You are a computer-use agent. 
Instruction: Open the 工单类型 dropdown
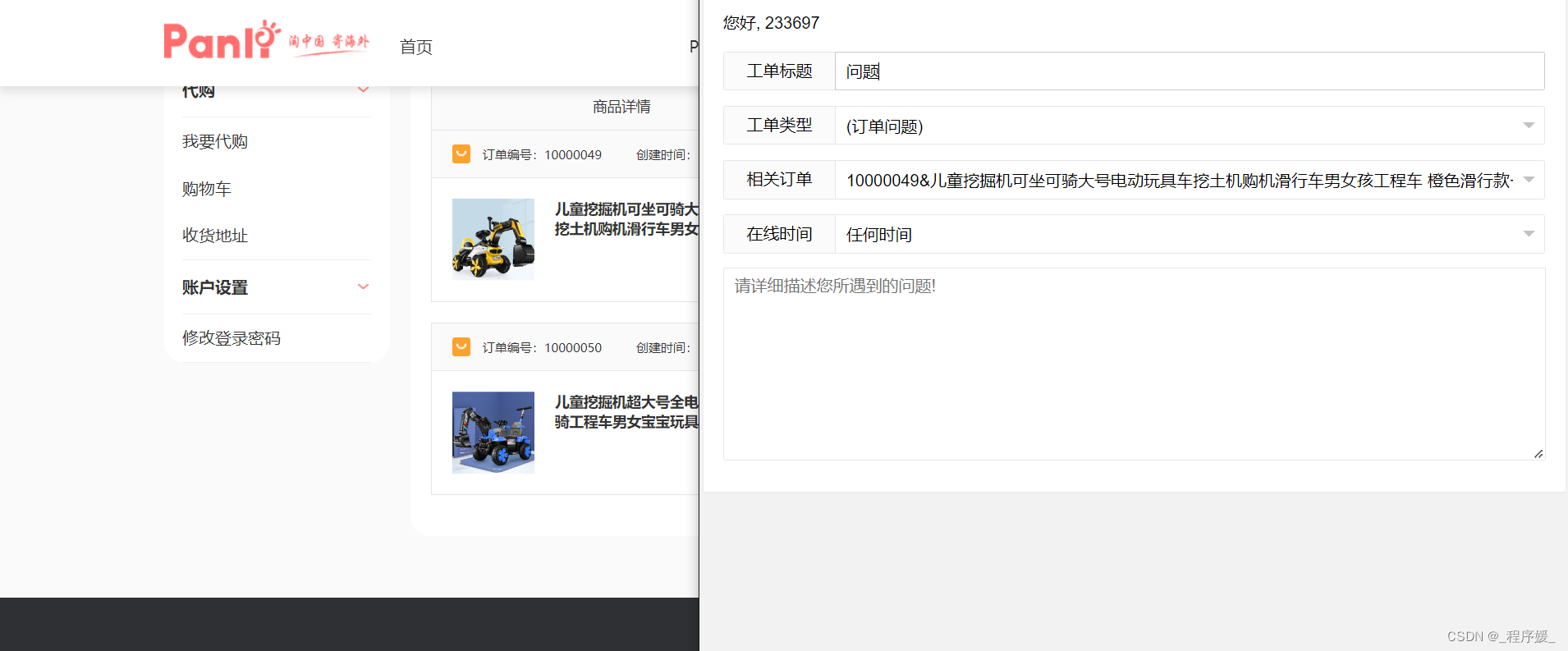click(1190, 126)
